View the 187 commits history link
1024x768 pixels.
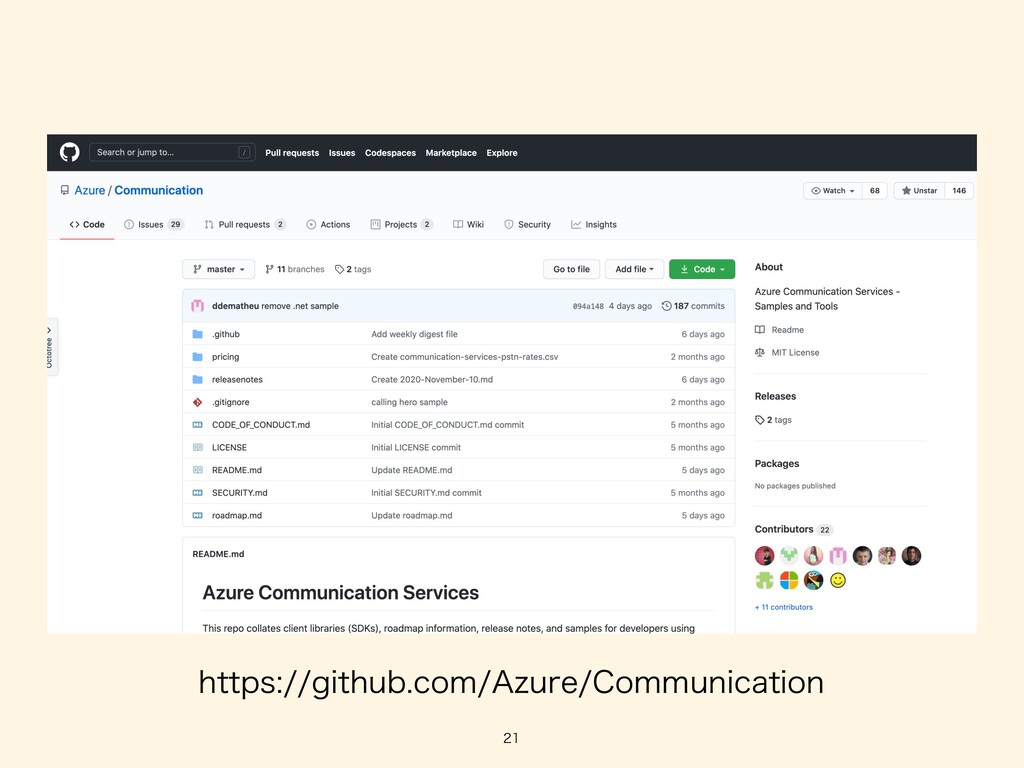click(x=693, y=306)
